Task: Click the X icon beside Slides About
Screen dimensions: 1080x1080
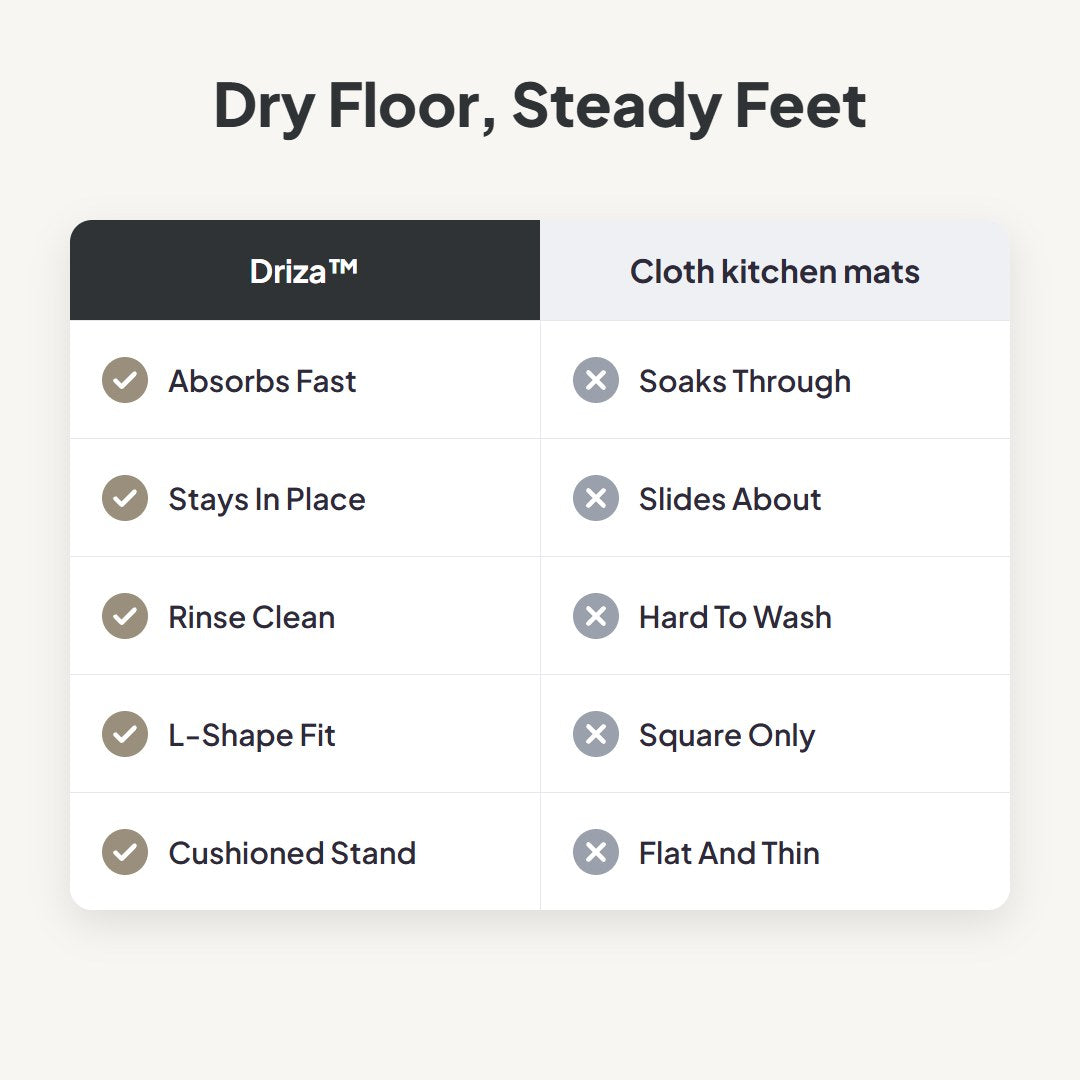Action: tap(596, 498)
